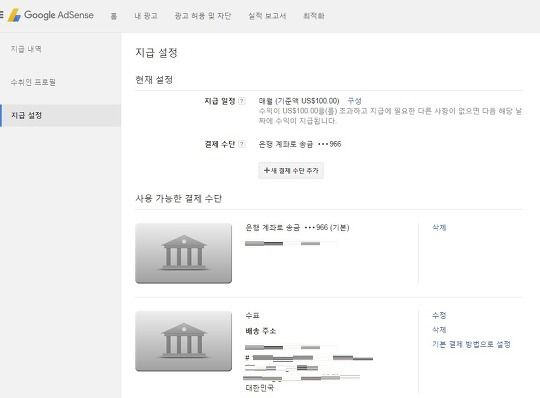This screenshot has width=540, height=398.
Task: Click 기본 결제 방법으로 설정 link
Action: pos(471,344)
